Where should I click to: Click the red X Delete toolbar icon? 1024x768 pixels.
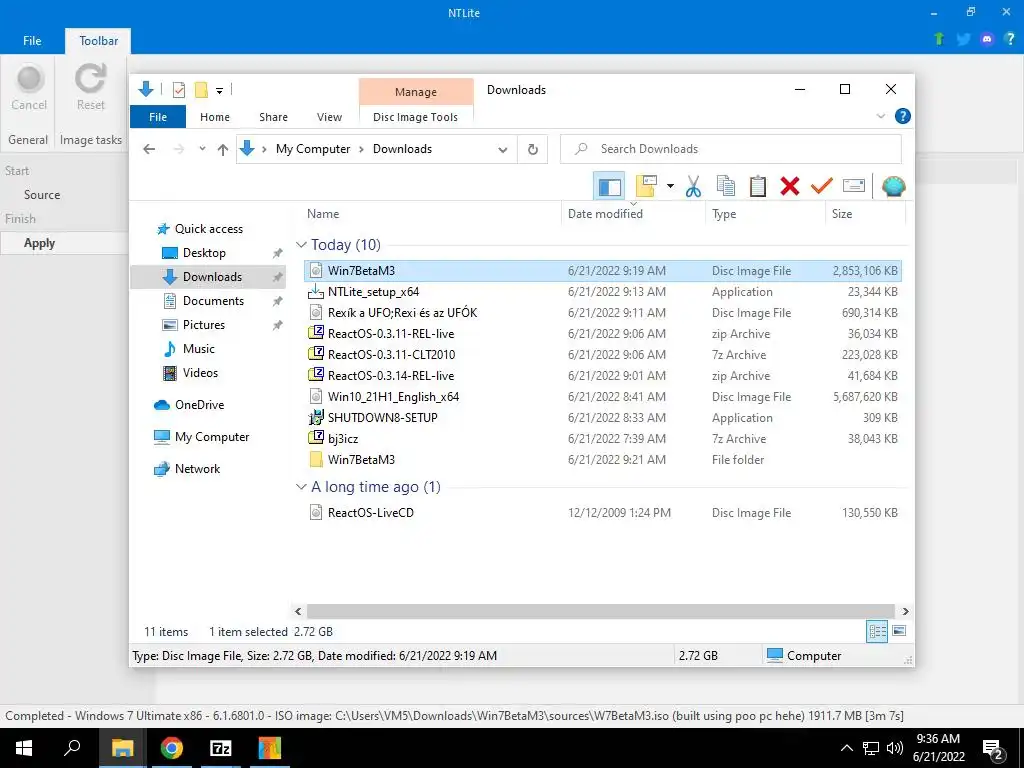(x=790, y=186)
